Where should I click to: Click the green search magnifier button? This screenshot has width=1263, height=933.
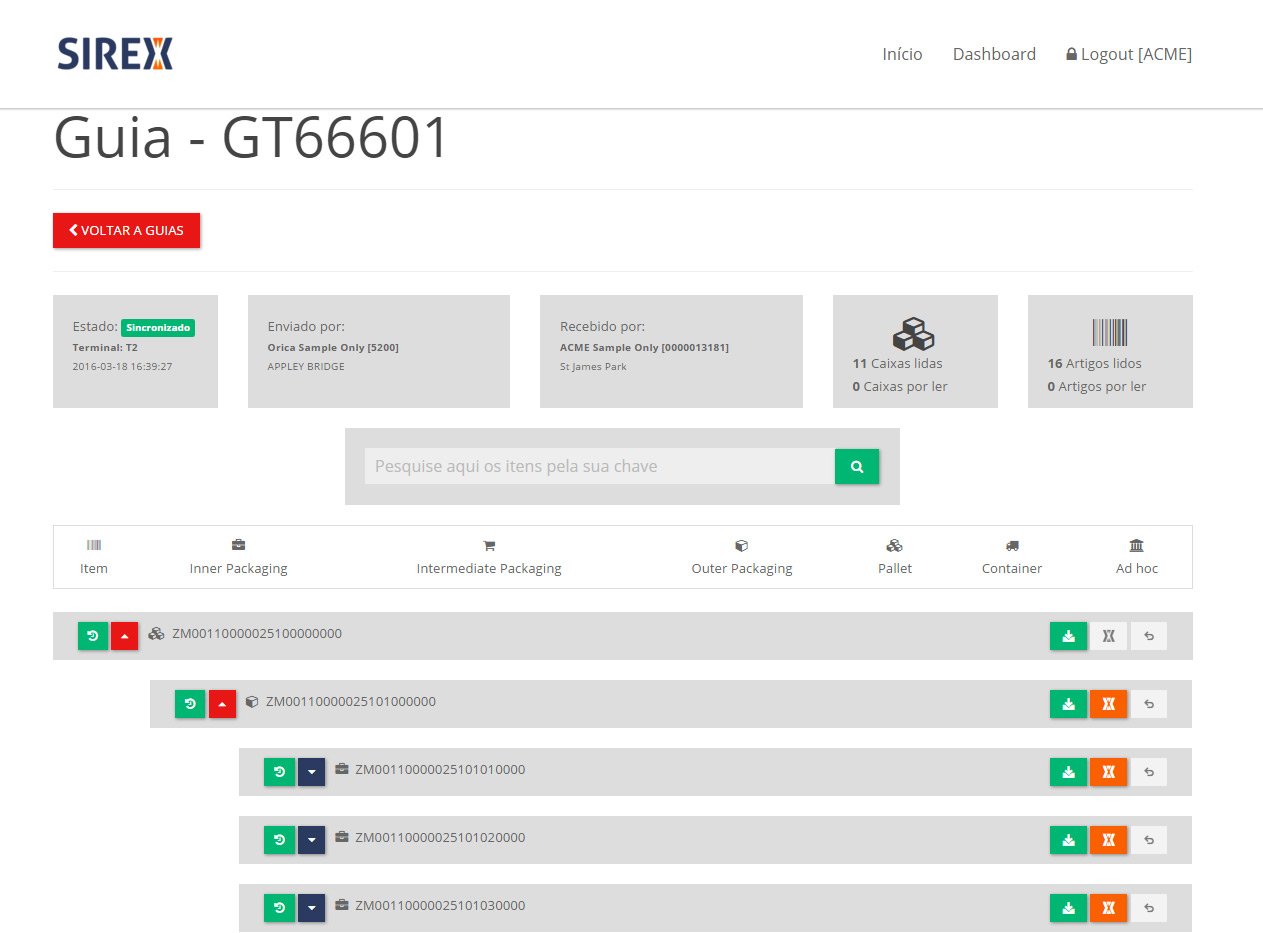(x=856, y=466)
